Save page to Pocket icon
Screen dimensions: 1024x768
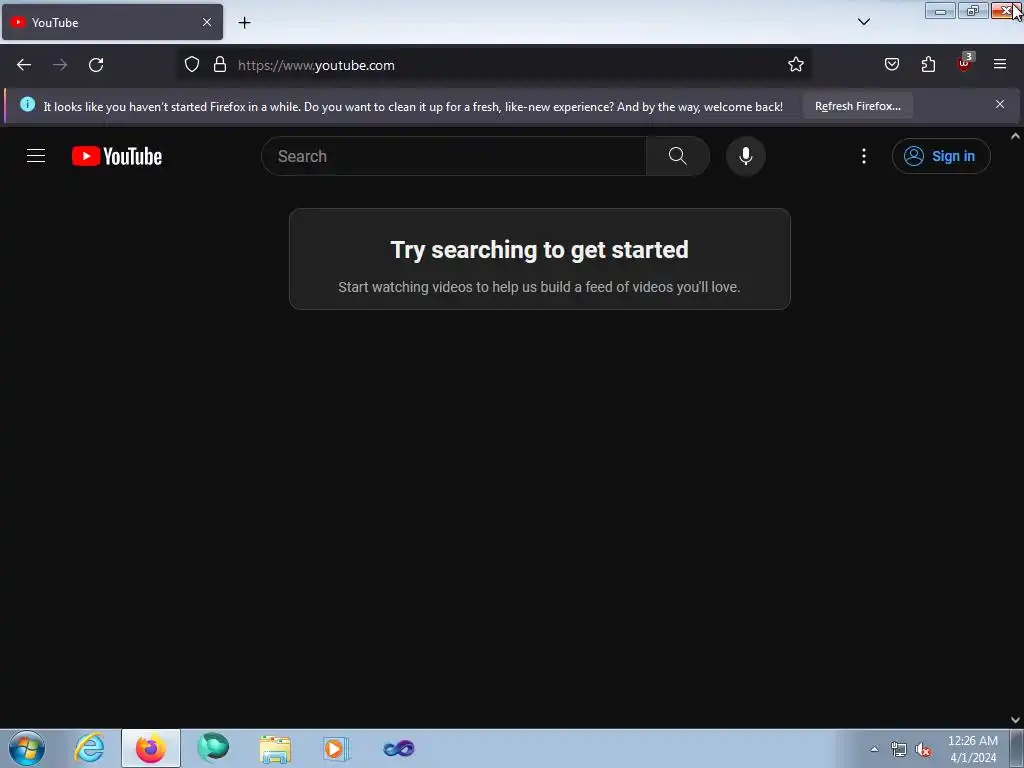891,65
